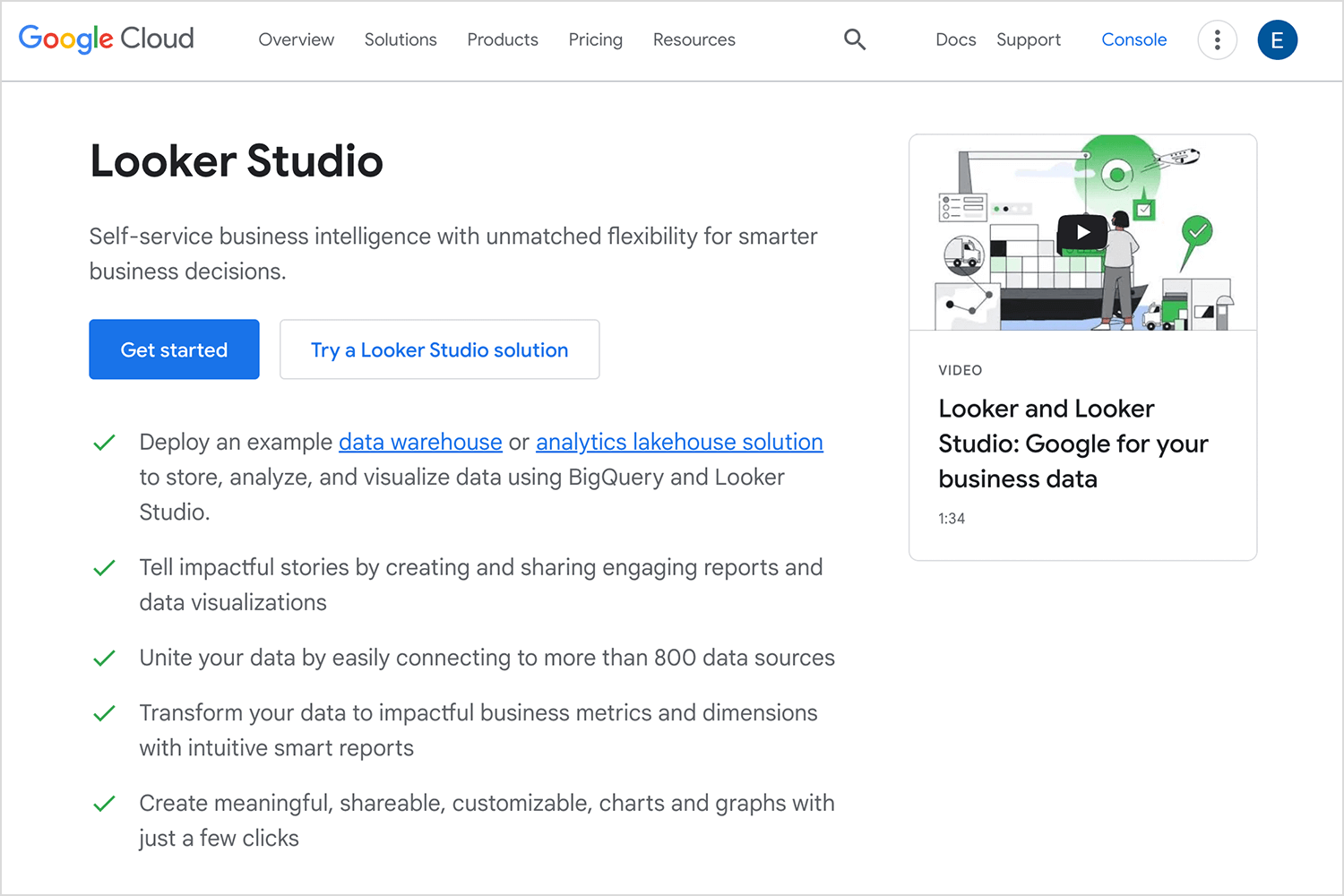Visit the Support link
This screenshot has width=1344, height=896.
click(1028, 39)
